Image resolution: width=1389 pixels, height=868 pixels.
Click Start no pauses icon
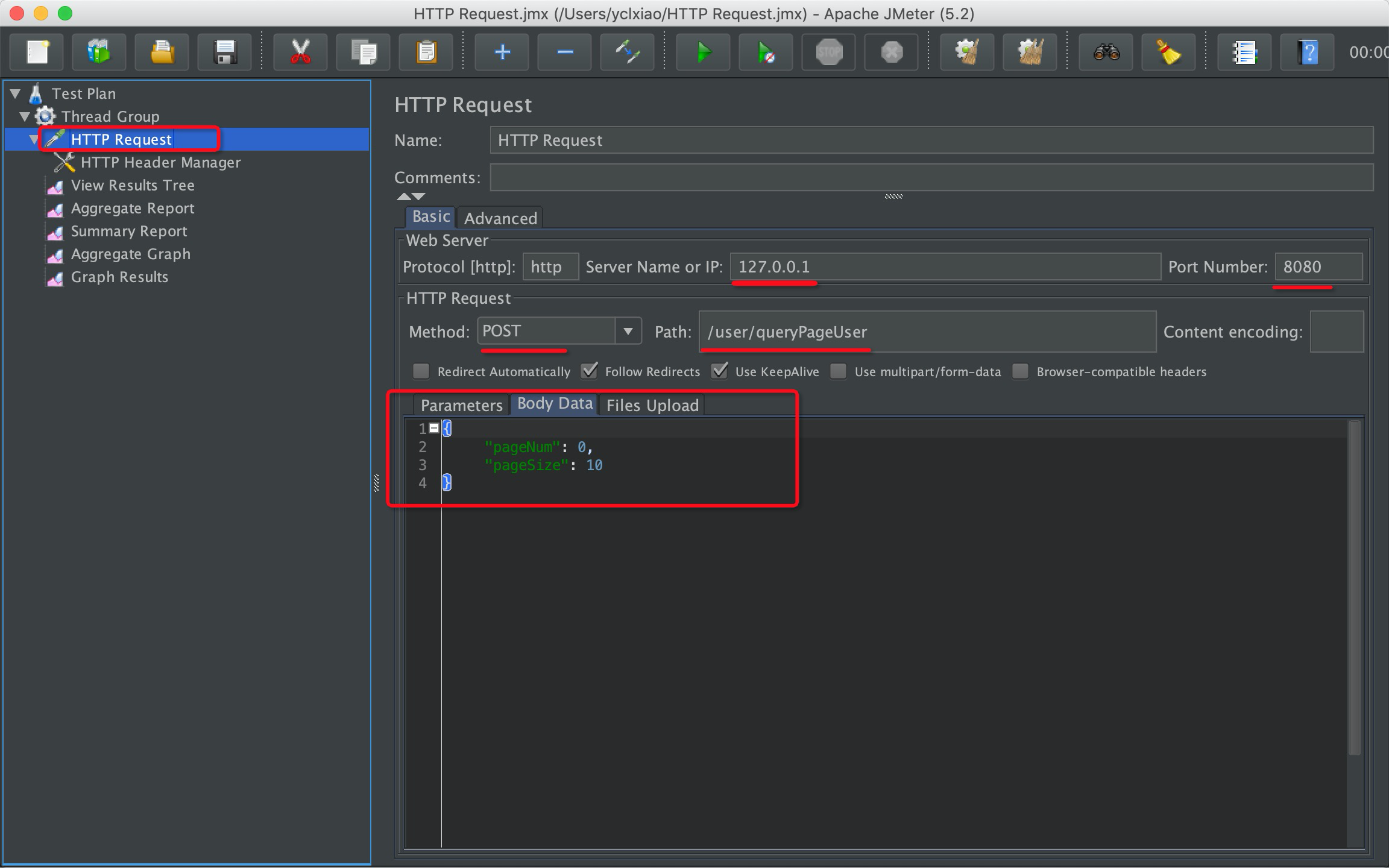(x=766, y=52)
